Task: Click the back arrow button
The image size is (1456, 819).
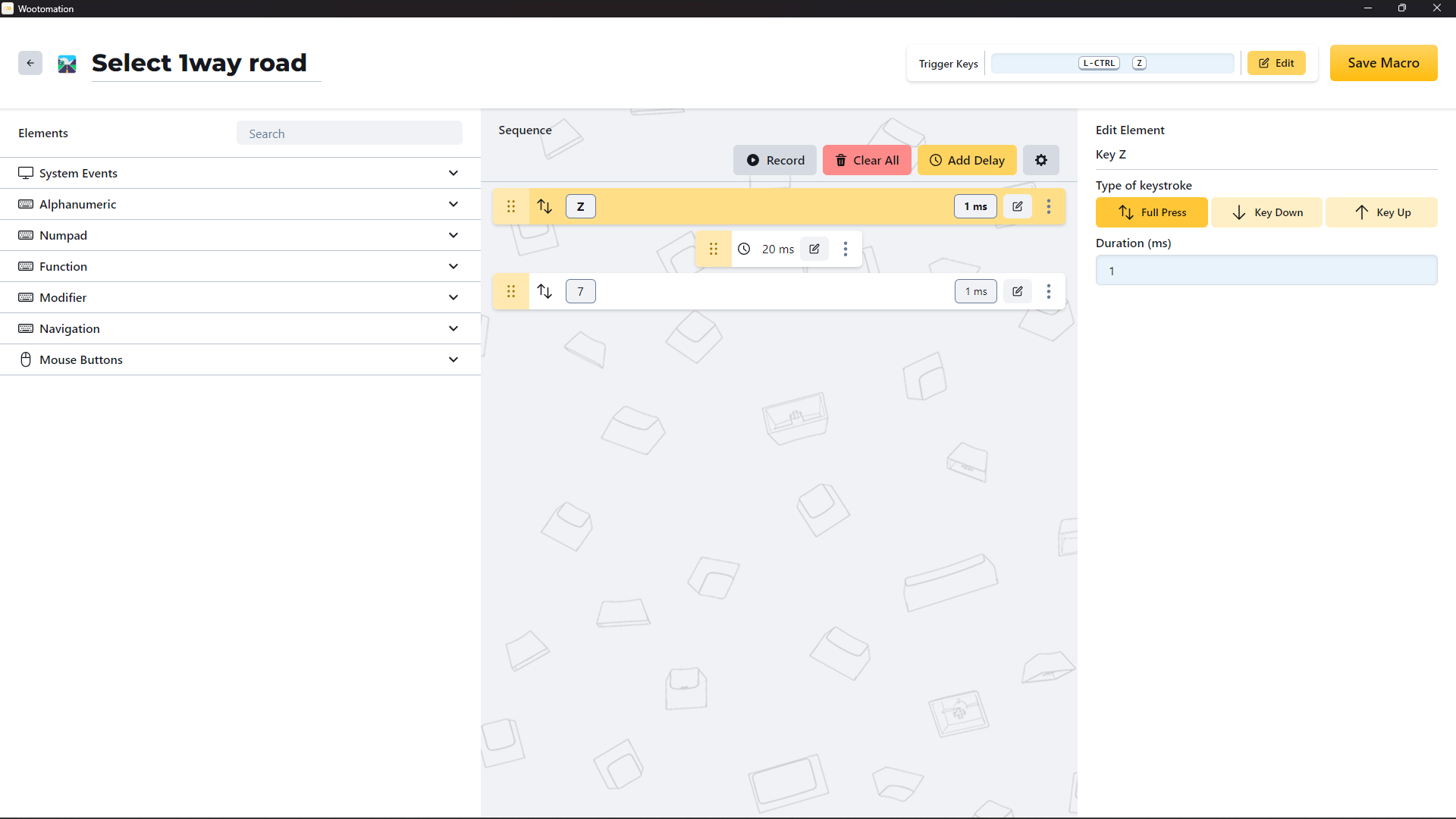Action: [30, 63]
